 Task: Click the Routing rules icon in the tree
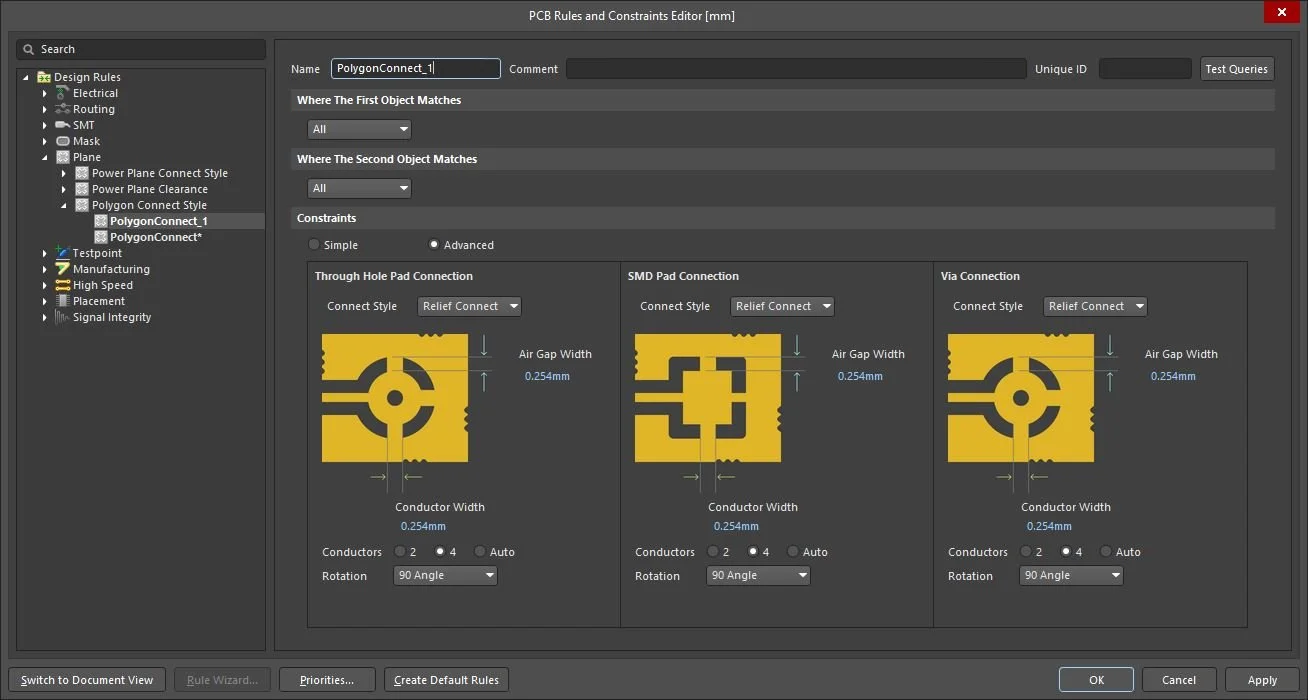(63, 109)
